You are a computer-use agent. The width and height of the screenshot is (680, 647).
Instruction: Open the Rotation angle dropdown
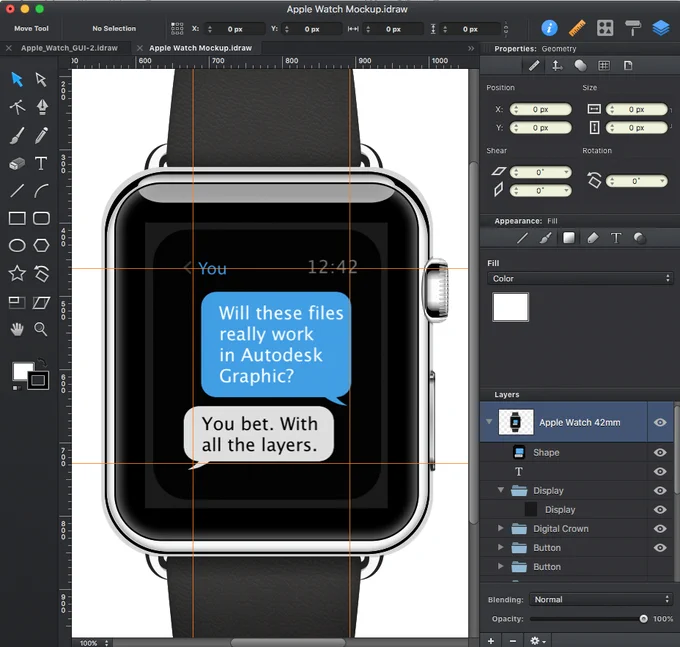[x=663, y=181]
